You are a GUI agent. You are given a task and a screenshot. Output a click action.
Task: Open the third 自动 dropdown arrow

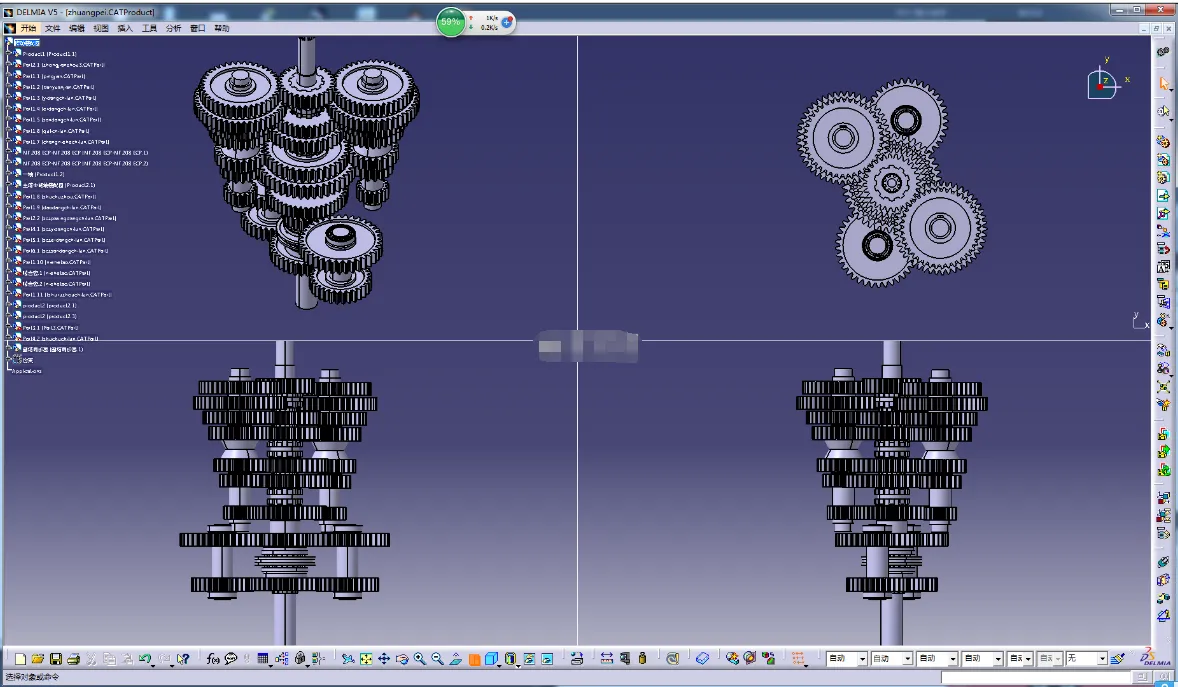953,659
